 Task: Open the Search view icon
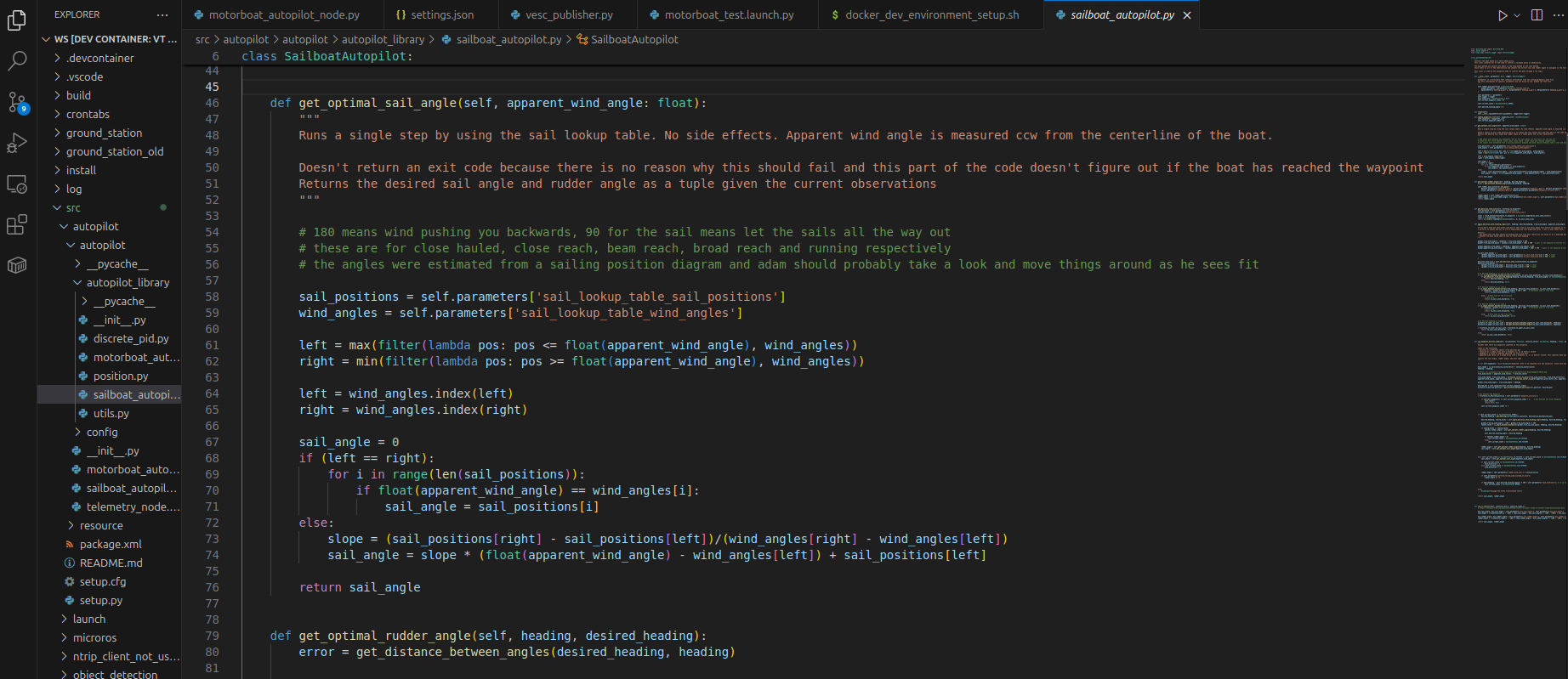point(17,61)
